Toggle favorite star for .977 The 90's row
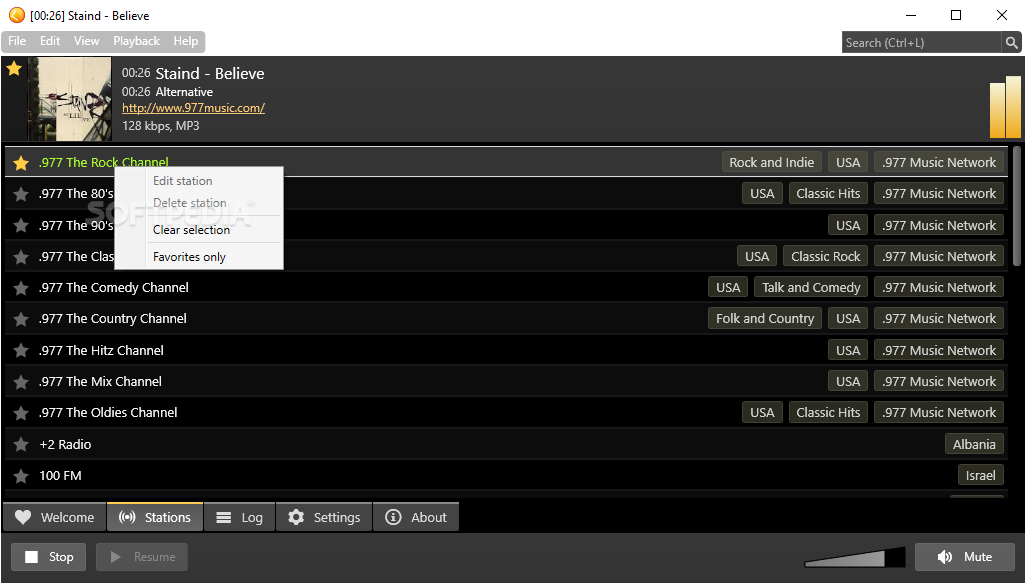Screen dimensions: 1026x584 21,226
